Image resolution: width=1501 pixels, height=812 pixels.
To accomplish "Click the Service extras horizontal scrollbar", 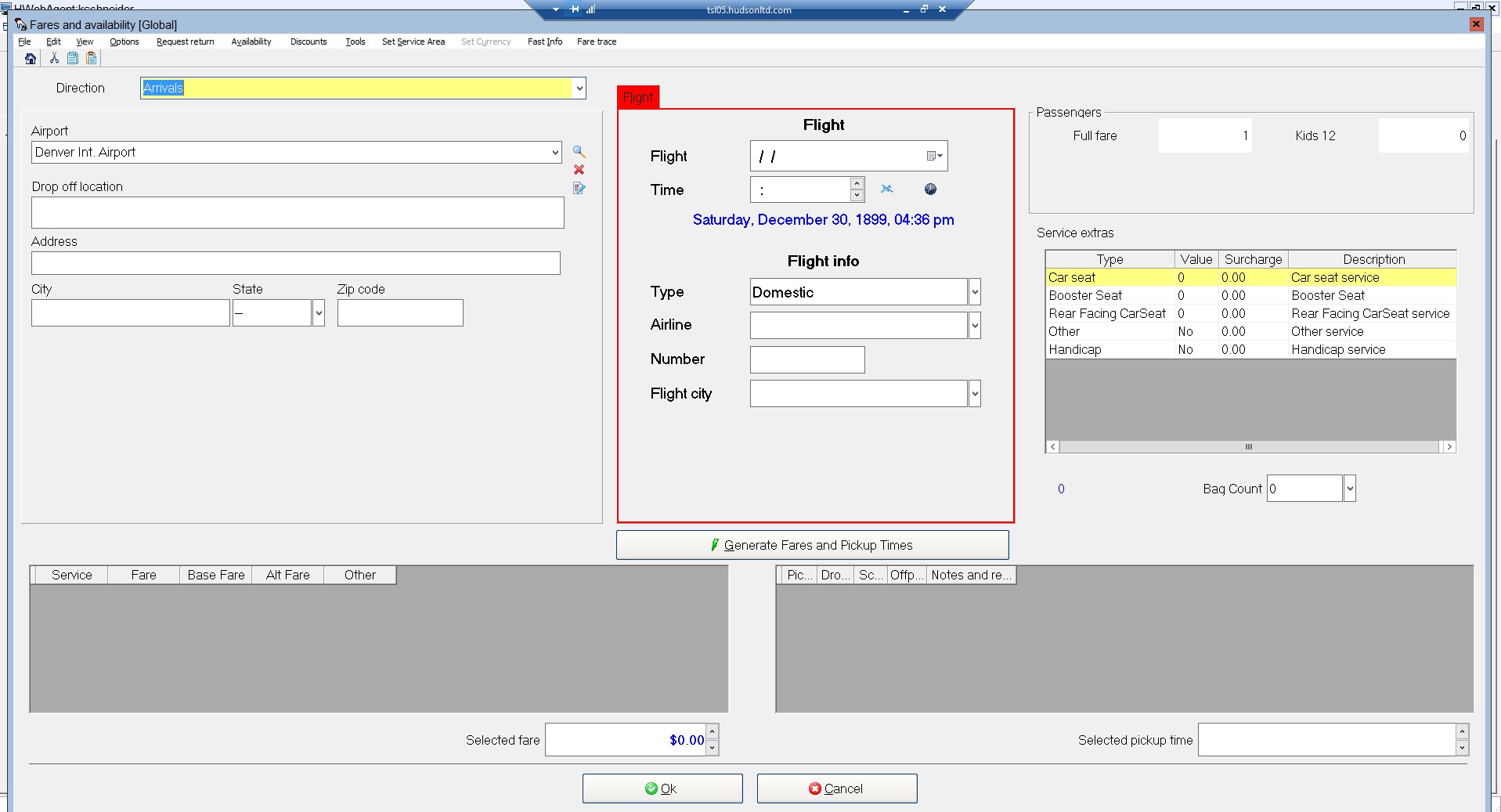I will (1249, 447).
